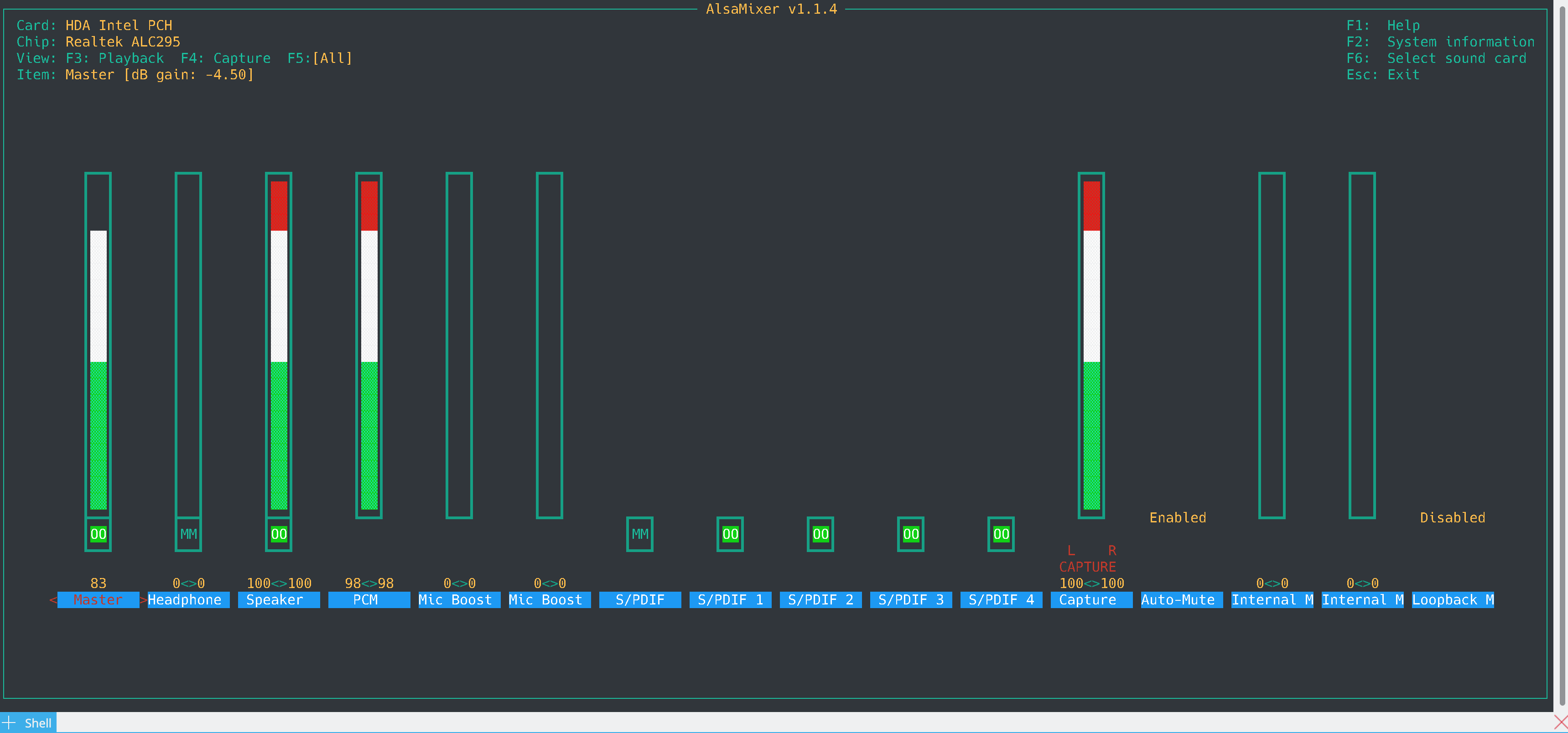Select the Headphone channel label
1568x733 pixels.
click(x=188, y=600)
